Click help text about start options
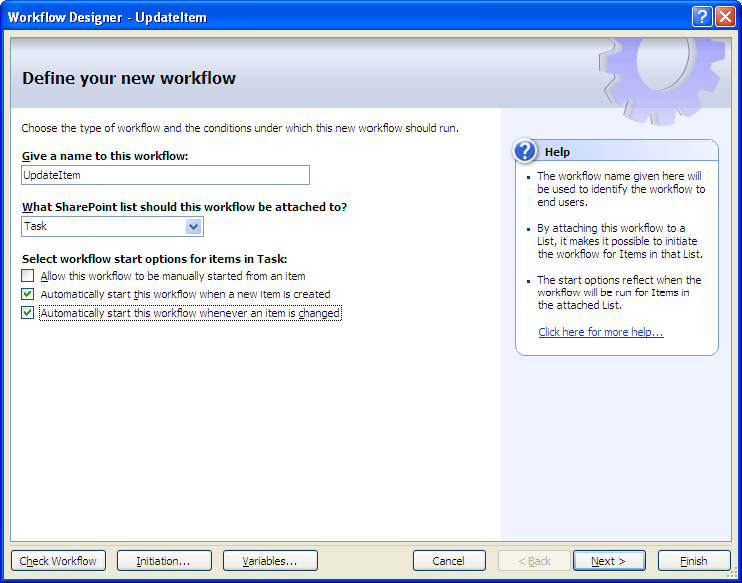742x583 pixels. [619, 293]
